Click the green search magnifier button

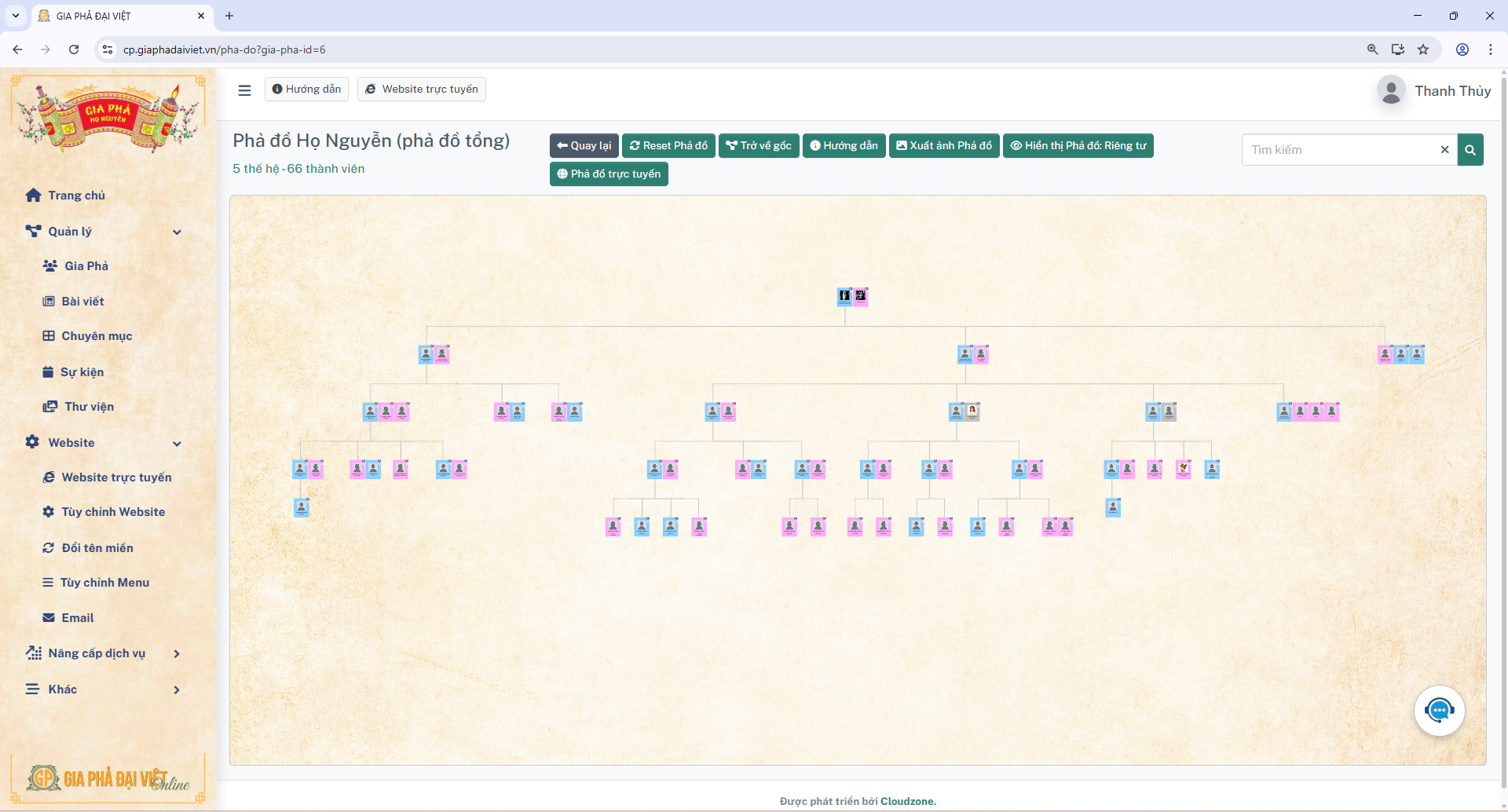pos(1470,150)
